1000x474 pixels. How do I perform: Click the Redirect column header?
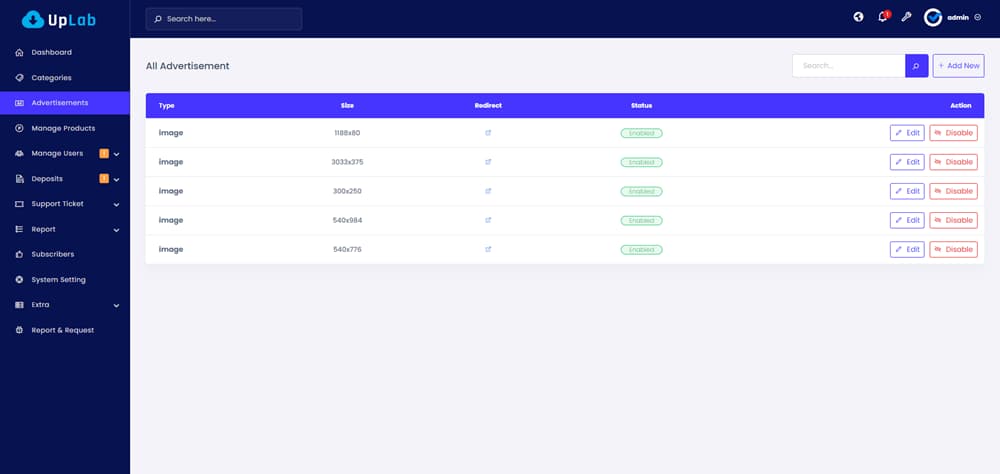click(x=488, y=106)
